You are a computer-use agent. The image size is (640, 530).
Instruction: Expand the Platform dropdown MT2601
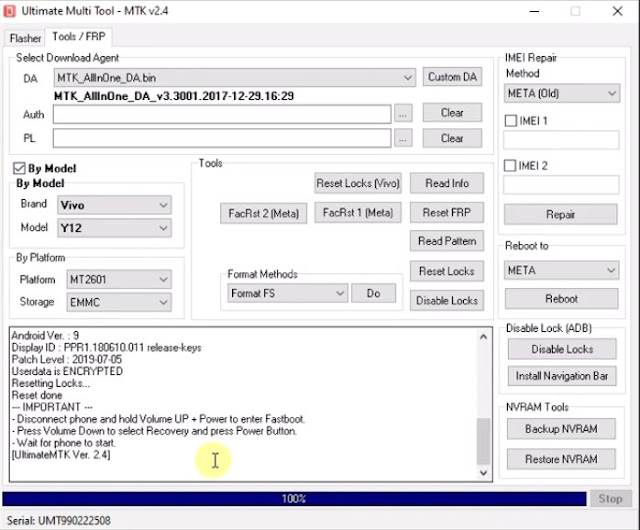[x=119, y=280]
